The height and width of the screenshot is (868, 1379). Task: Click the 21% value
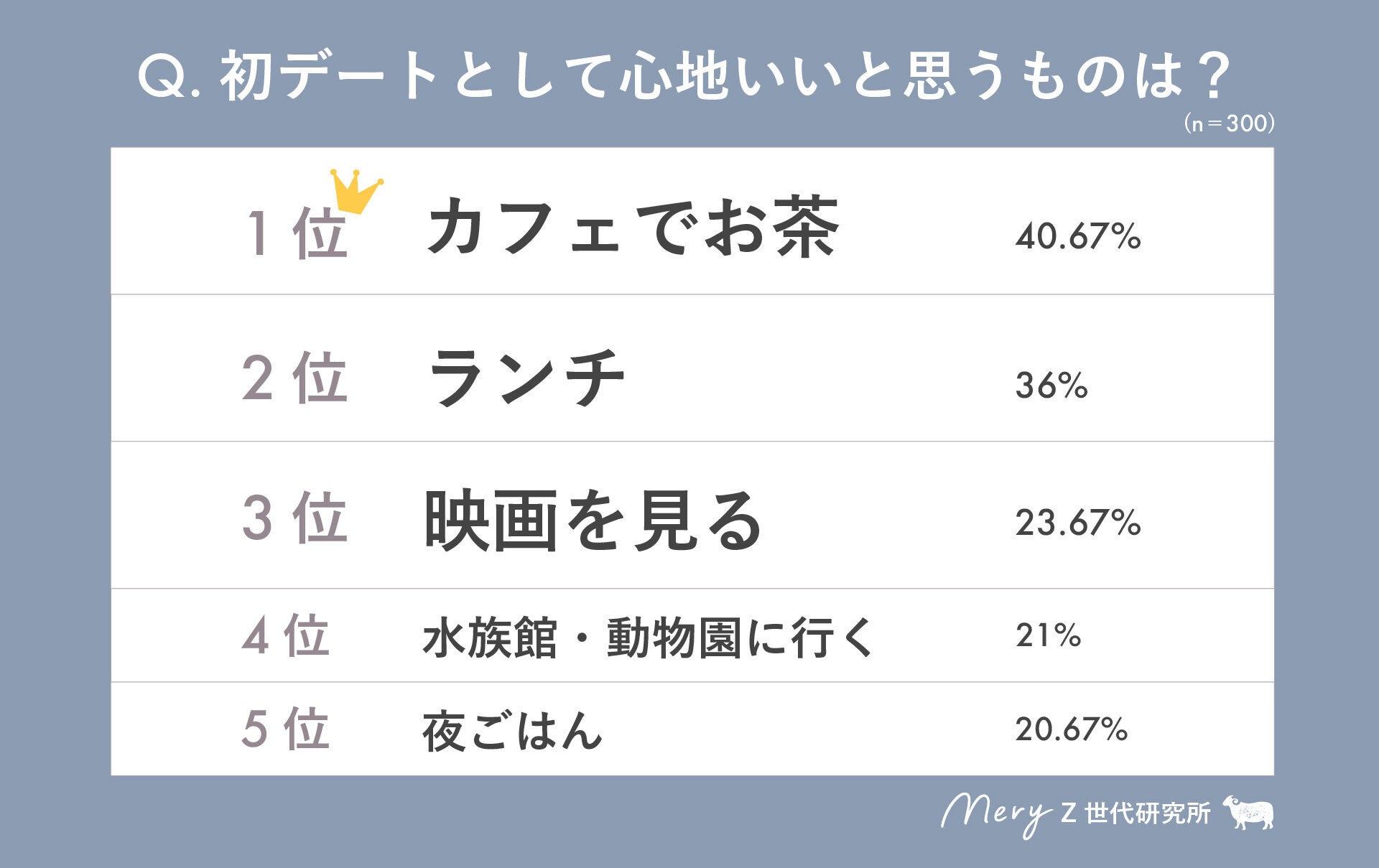[1048, 635]
